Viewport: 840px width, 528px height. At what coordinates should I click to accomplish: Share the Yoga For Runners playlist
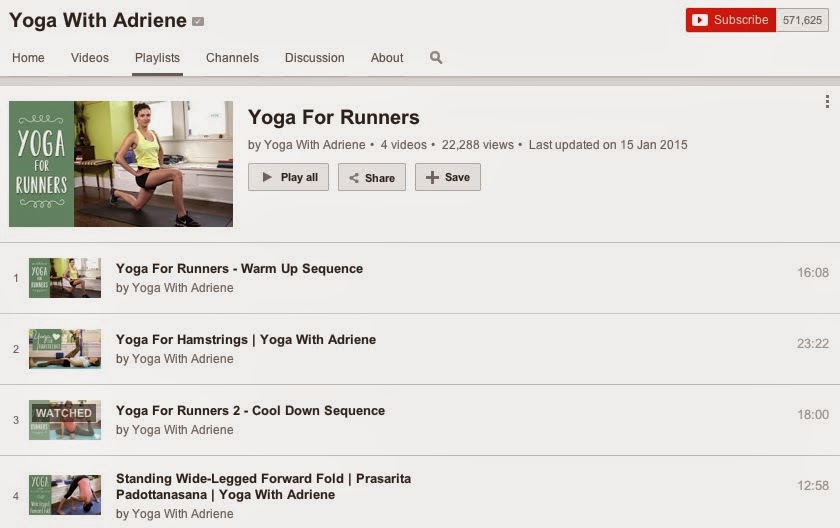pyautogui.click(x=372, y=177)
